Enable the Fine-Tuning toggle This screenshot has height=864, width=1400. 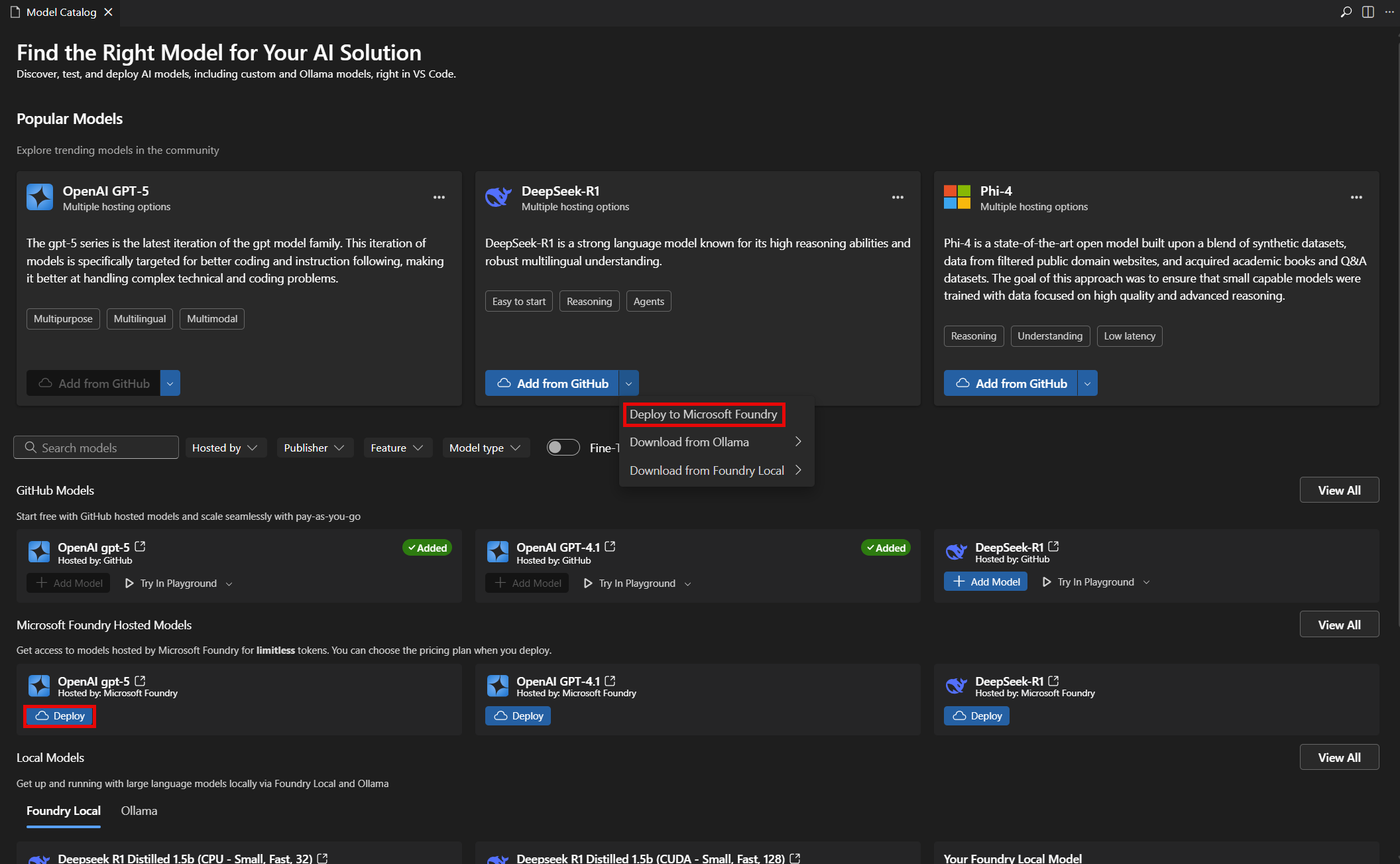coord(563,448)
